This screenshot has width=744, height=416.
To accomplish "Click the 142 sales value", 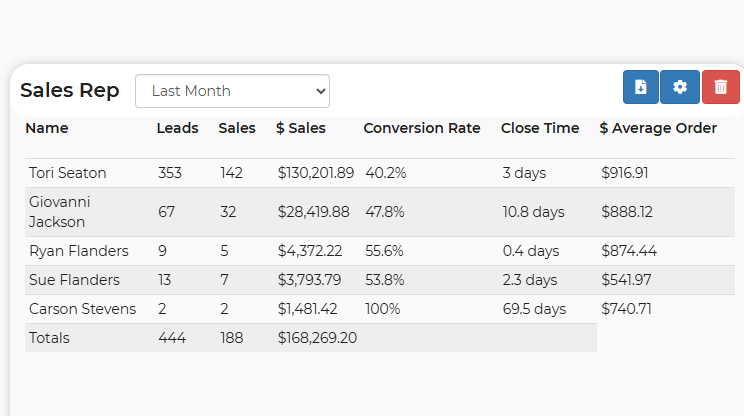I will click(x=232, y=173).
